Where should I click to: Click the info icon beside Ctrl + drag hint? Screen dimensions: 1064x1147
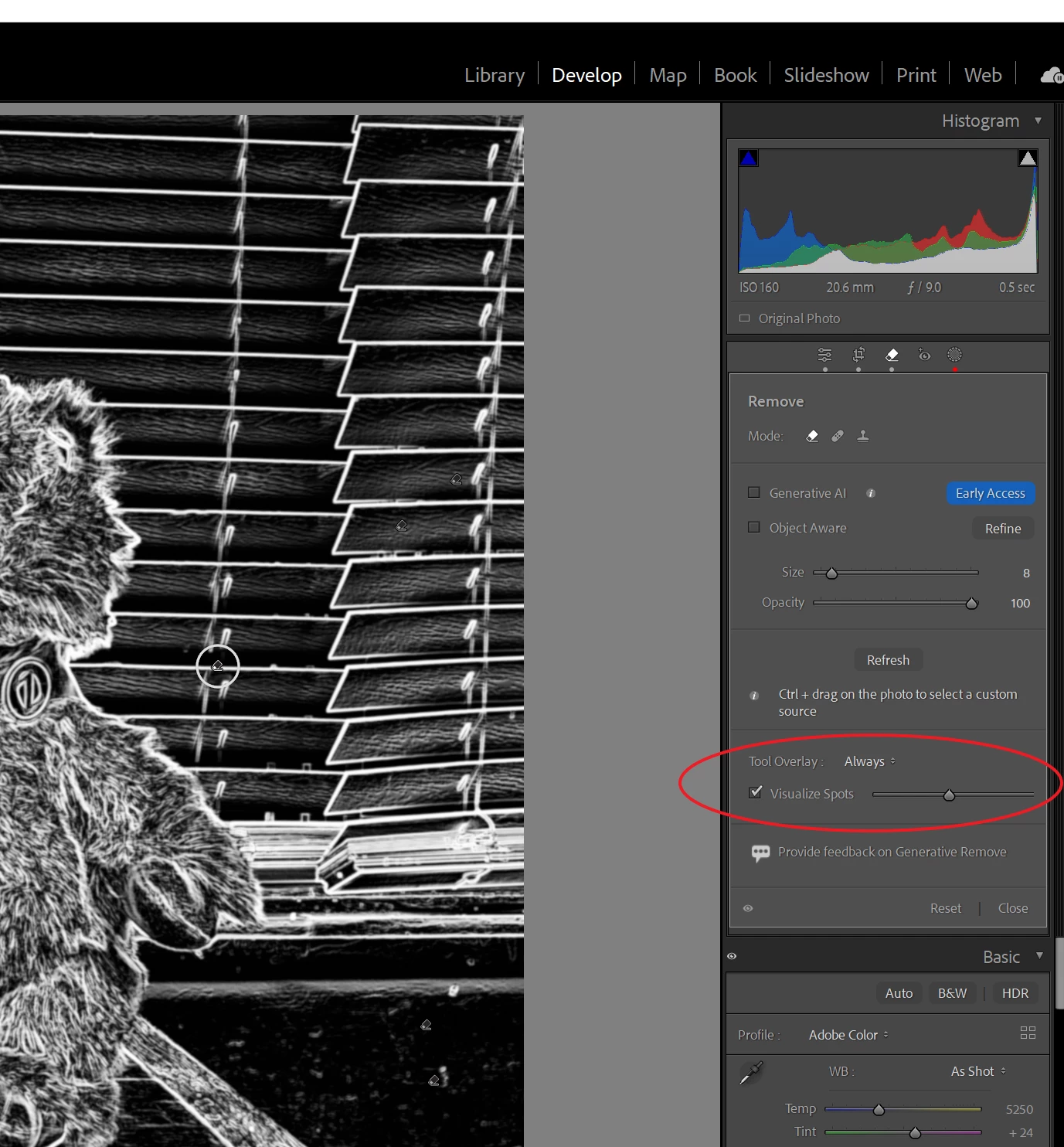pyautogui.click(x=754, y=696)
